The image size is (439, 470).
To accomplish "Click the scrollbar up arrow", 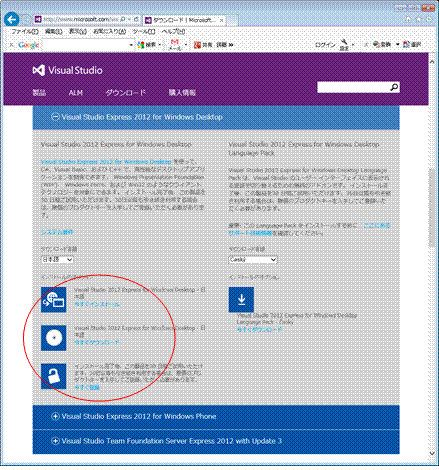I will [x=432, y=62].
